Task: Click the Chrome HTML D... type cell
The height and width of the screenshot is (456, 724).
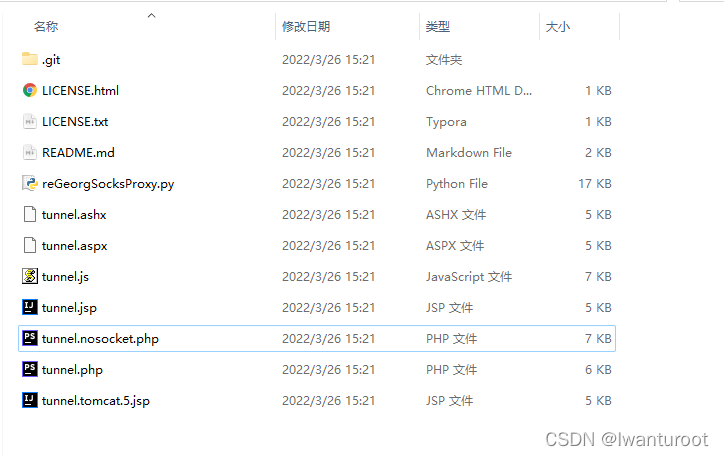Action: point(479,90)
